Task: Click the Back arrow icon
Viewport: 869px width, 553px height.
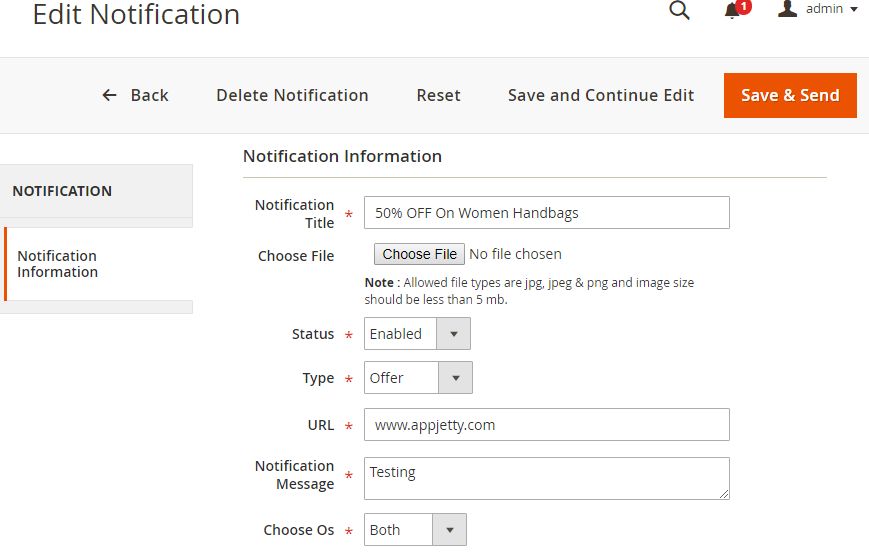Action: (x=110, y=95)
